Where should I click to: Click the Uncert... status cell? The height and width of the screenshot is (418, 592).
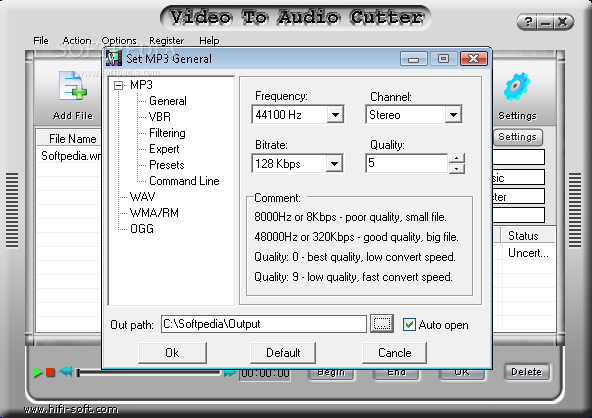pos(528,253)
